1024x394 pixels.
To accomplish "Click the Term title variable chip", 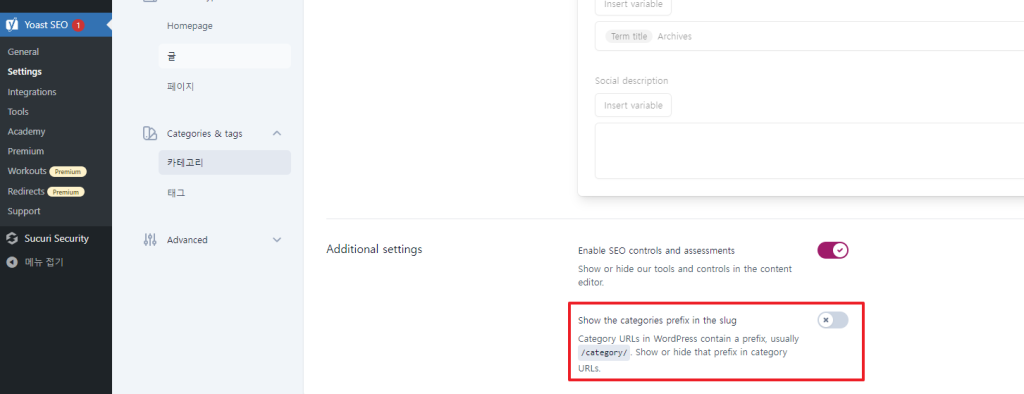I will (629, 37).
